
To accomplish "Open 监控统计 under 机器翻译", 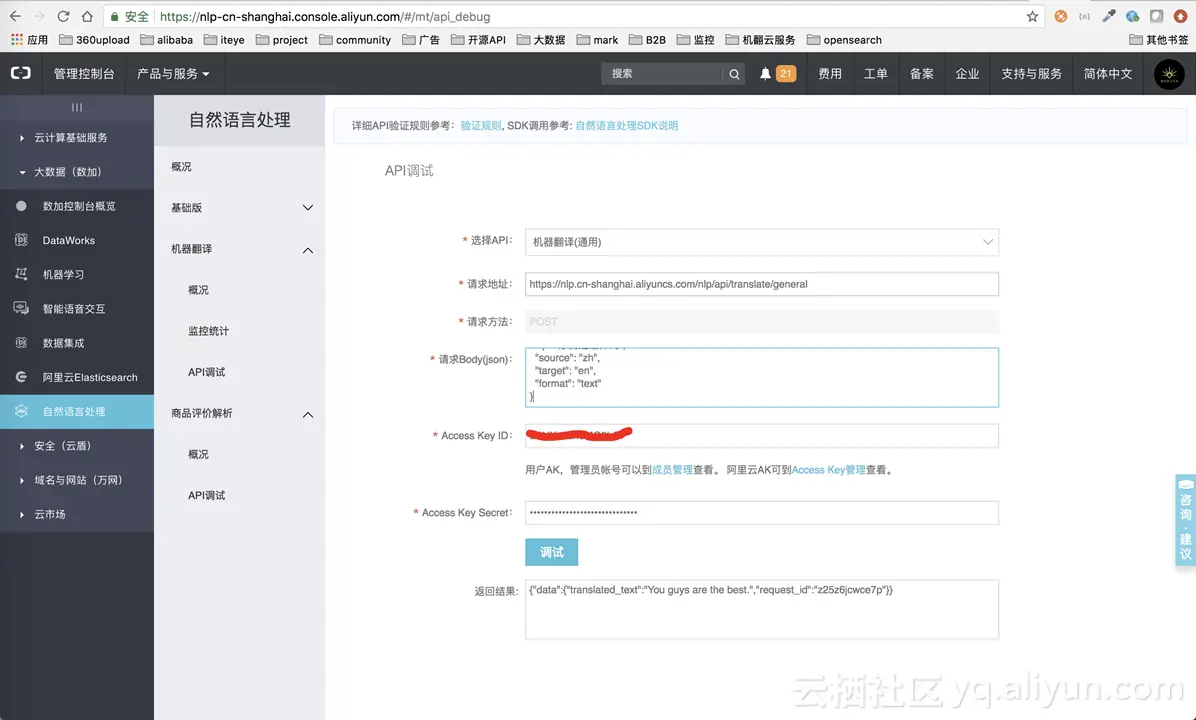I will (x=208, y=331).
